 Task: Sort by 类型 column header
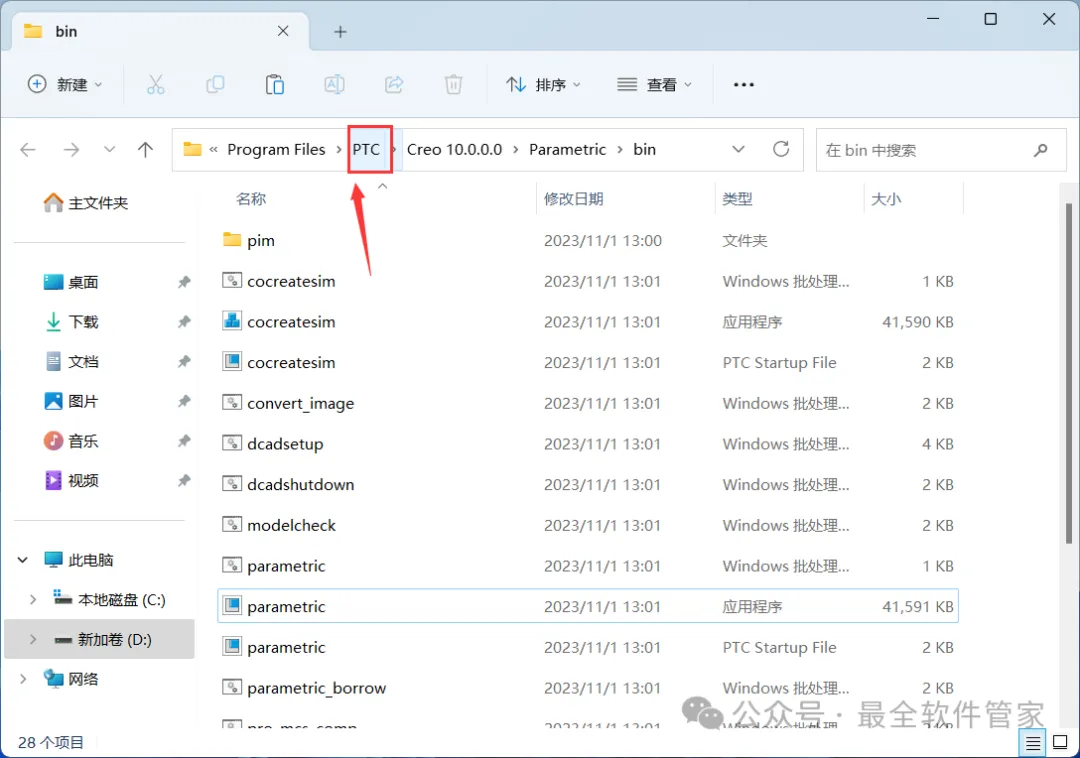point(737,199)
